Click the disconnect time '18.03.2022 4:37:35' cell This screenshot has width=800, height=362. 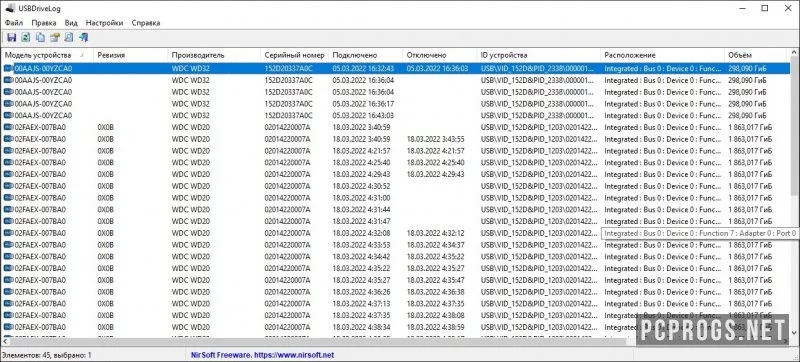(436, 303)
